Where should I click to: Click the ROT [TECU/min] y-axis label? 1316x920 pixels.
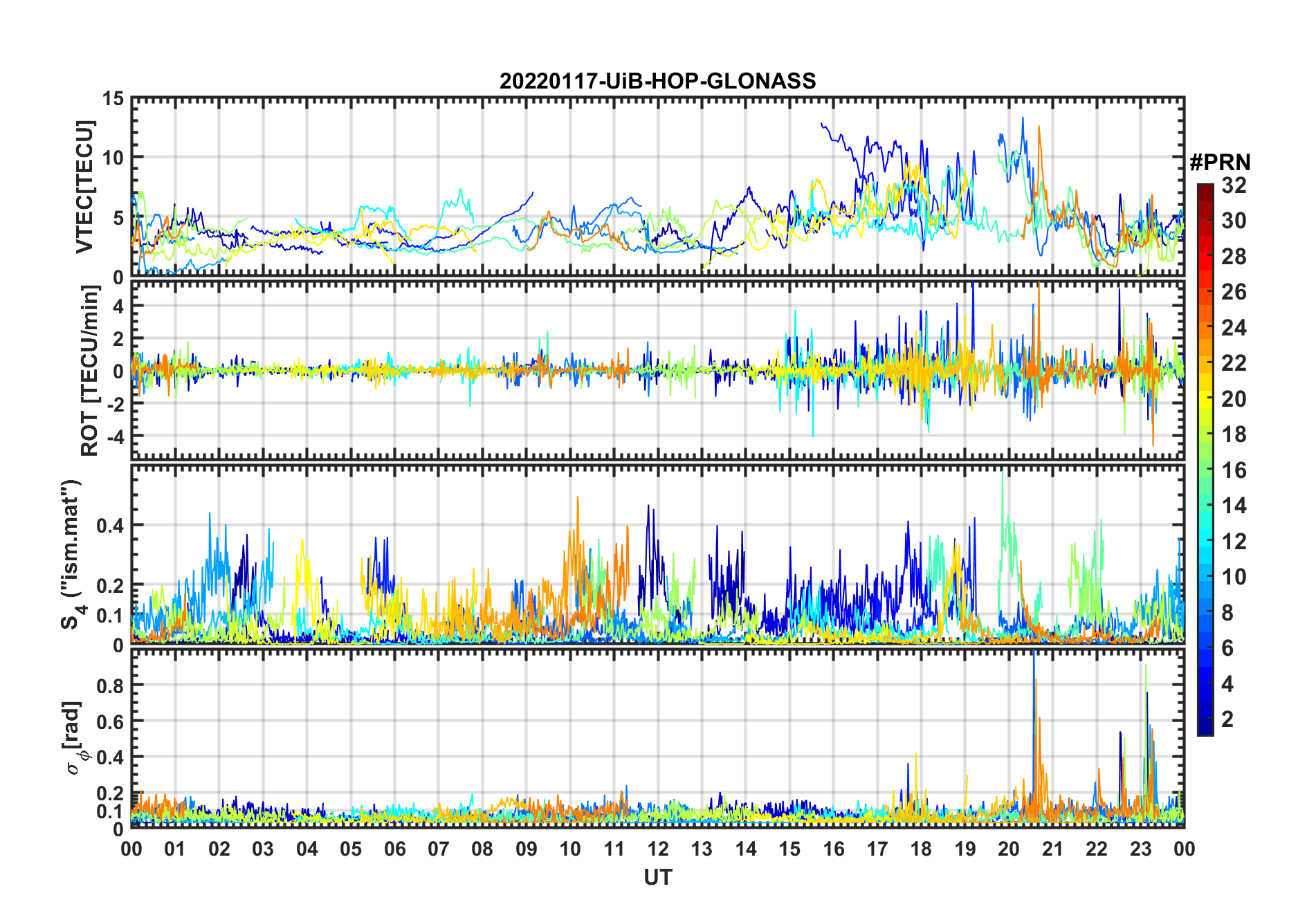[x=89, y=371]
